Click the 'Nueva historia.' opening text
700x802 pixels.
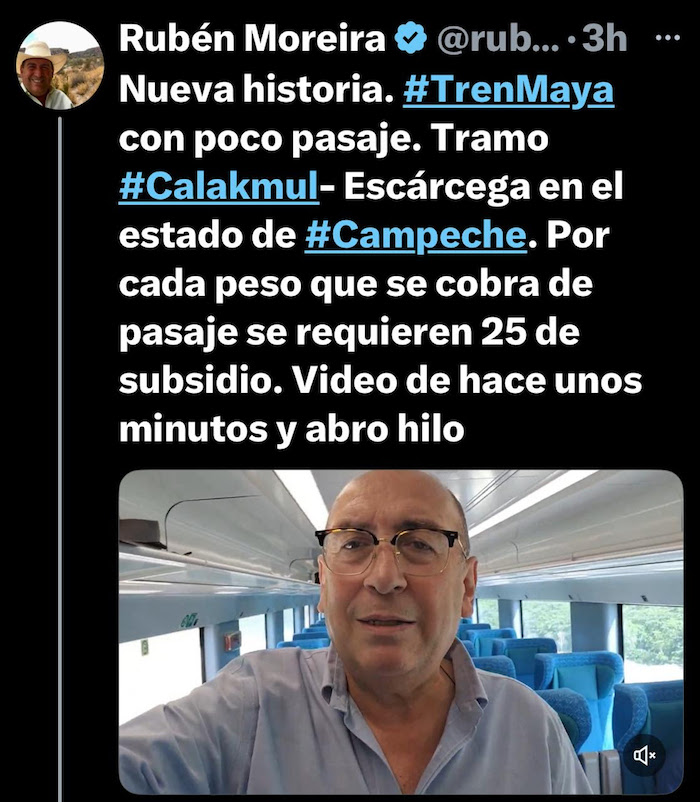coord(256,90)
